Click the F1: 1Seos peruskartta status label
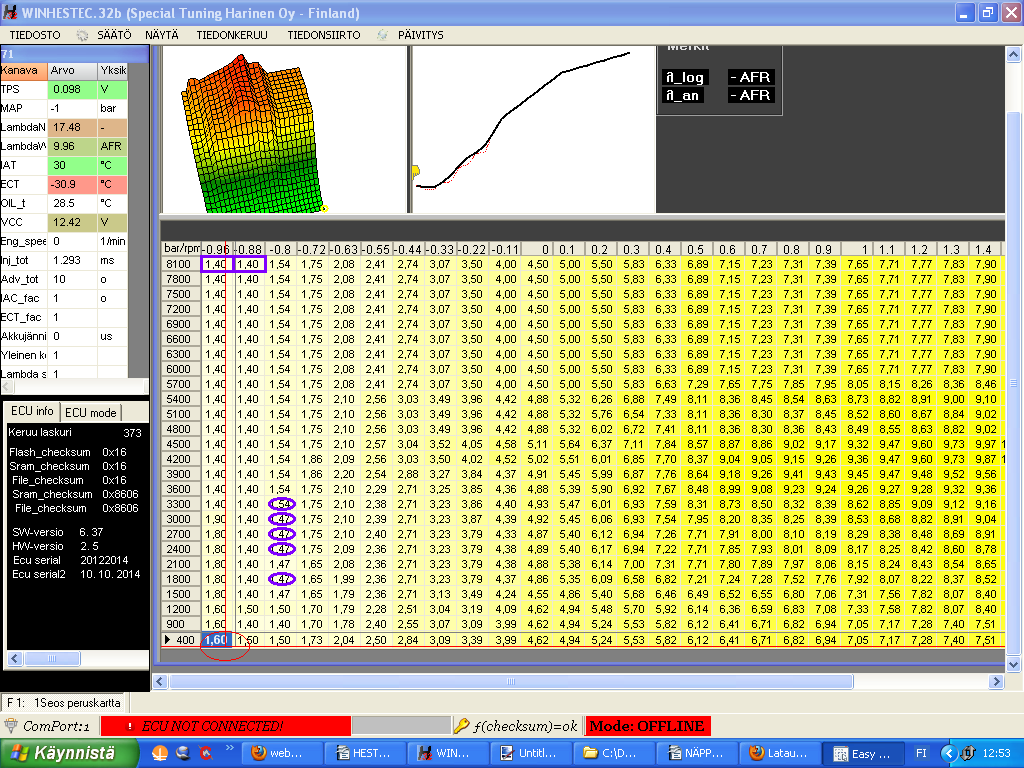 click(64, 703)
